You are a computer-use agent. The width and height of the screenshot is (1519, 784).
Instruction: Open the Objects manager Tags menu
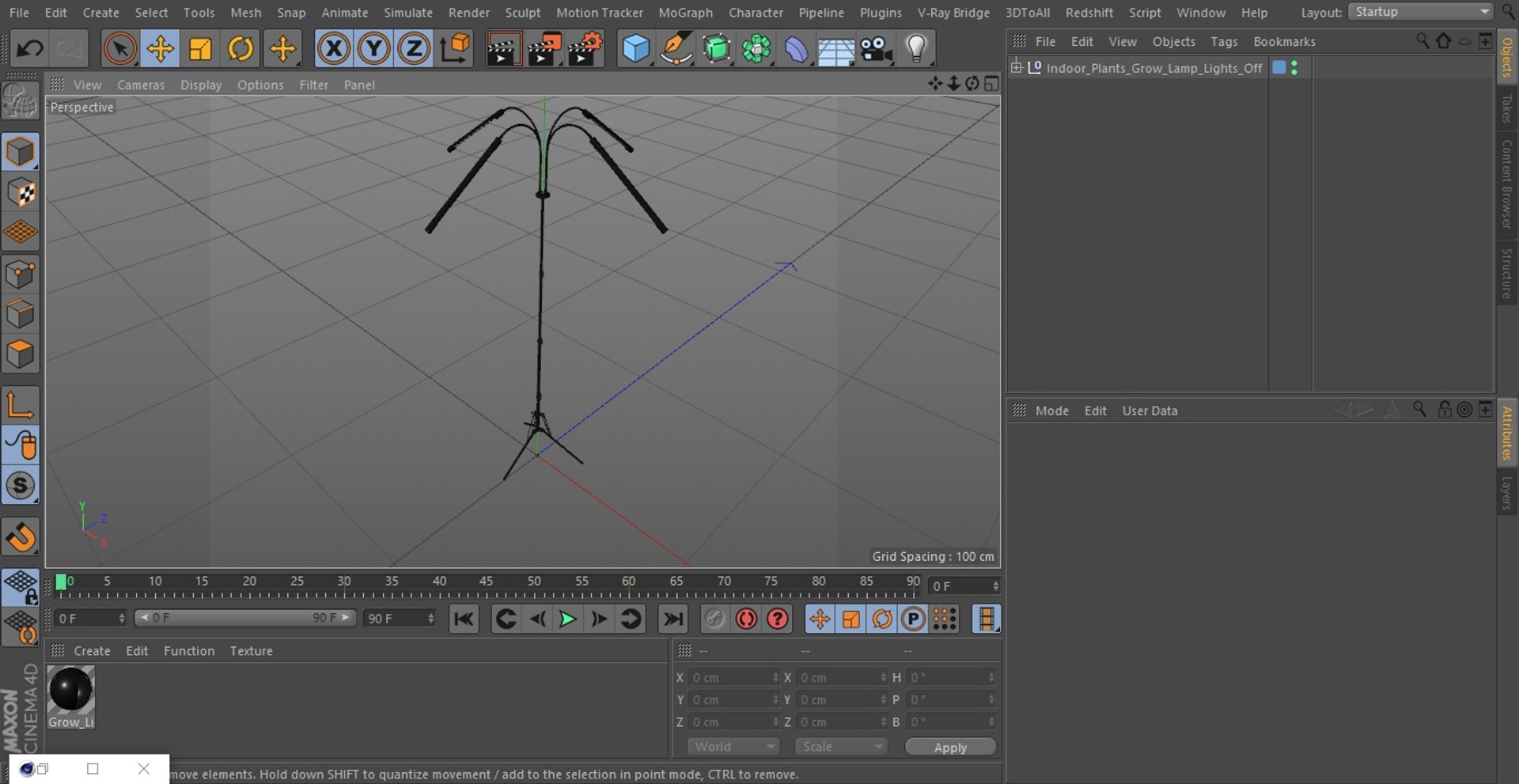(x=1224, y=41)
